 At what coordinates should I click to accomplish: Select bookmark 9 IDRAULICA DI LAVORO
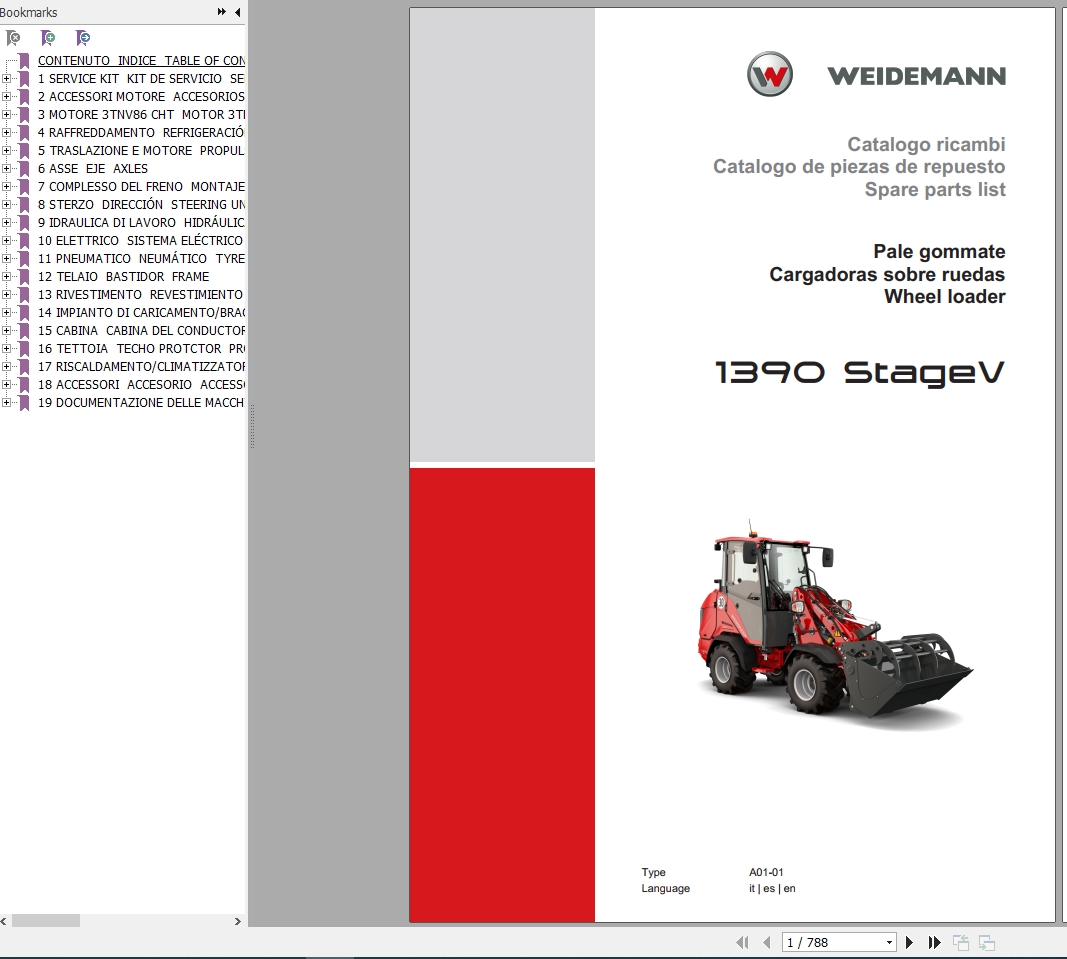[x=141, y=223]
